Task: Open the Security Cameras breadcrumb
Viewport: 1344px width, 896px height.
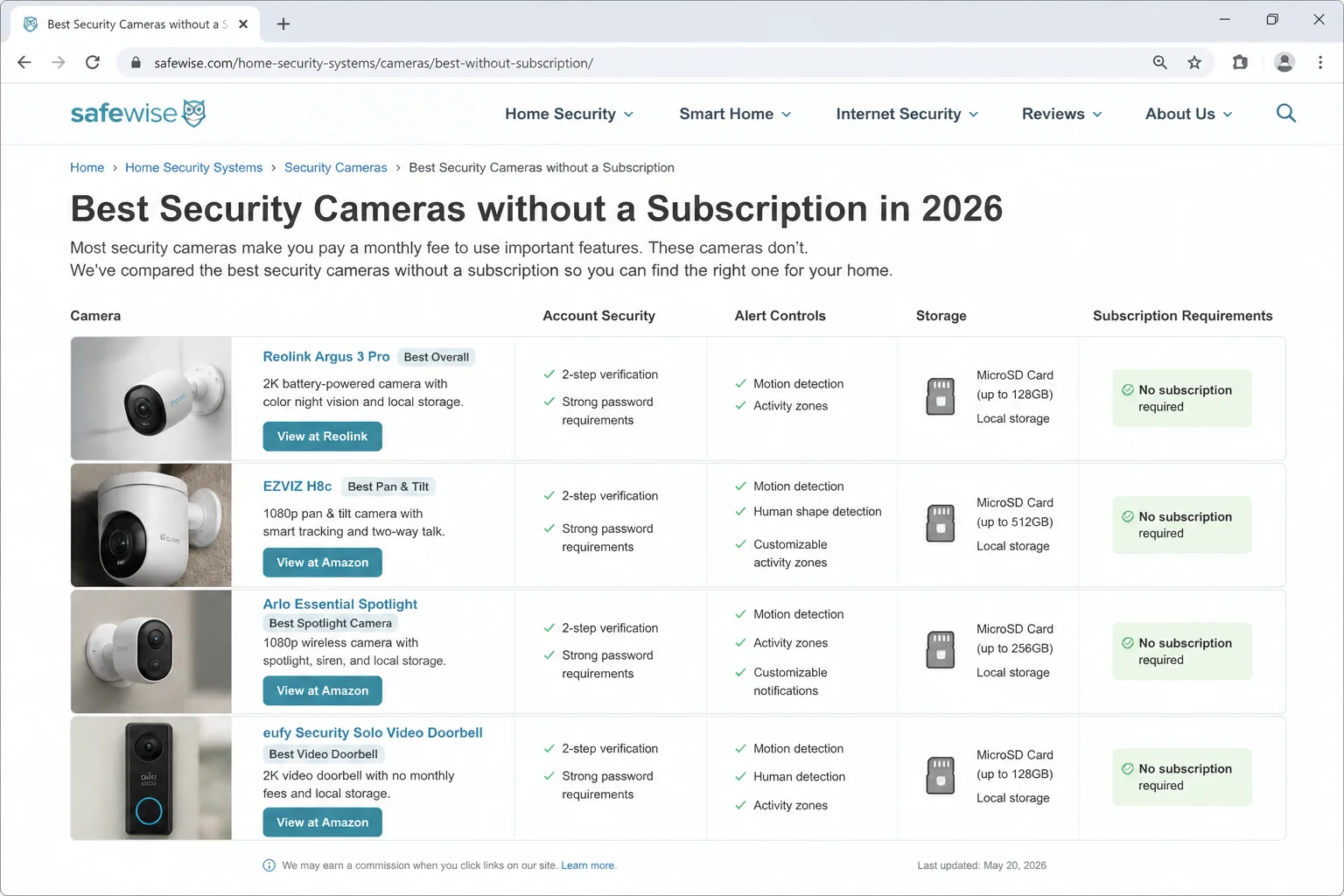Action: click(x=335, y=167)
